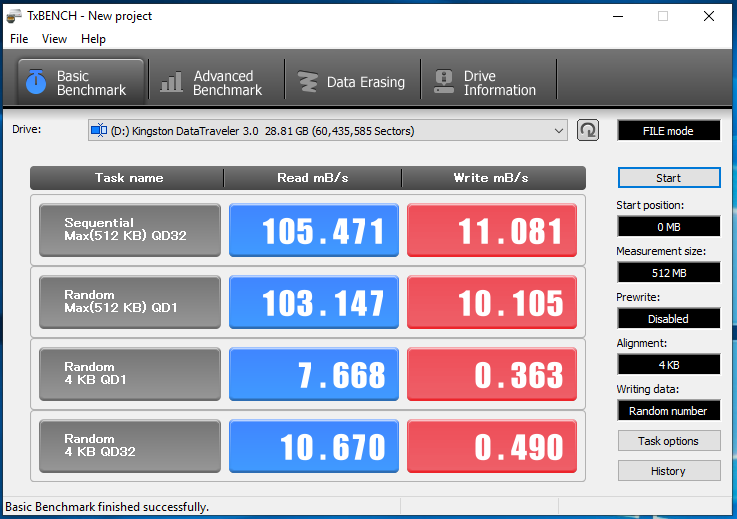Click the stopwatch icon on Basic Benchmark tab
Image resolution: width=737 pixels, height=519 pixels.
[x=36, y=81]
